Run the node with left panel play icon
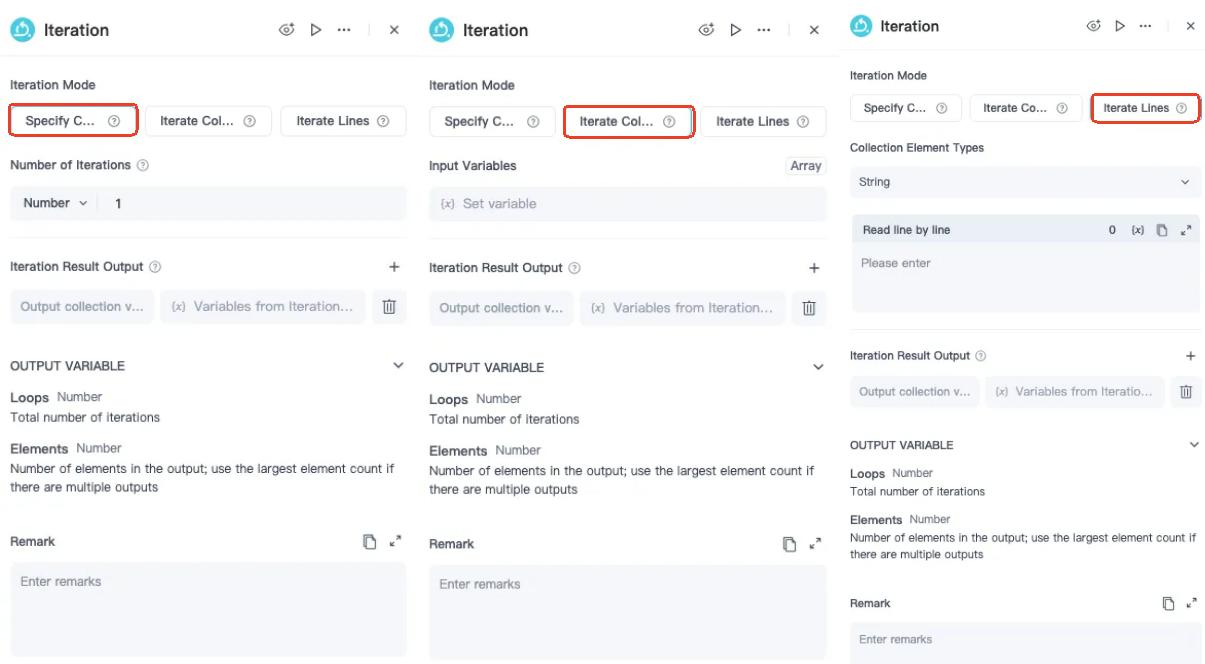The height and width of the screenshot is (664, 1205). (x=316, y=30)
